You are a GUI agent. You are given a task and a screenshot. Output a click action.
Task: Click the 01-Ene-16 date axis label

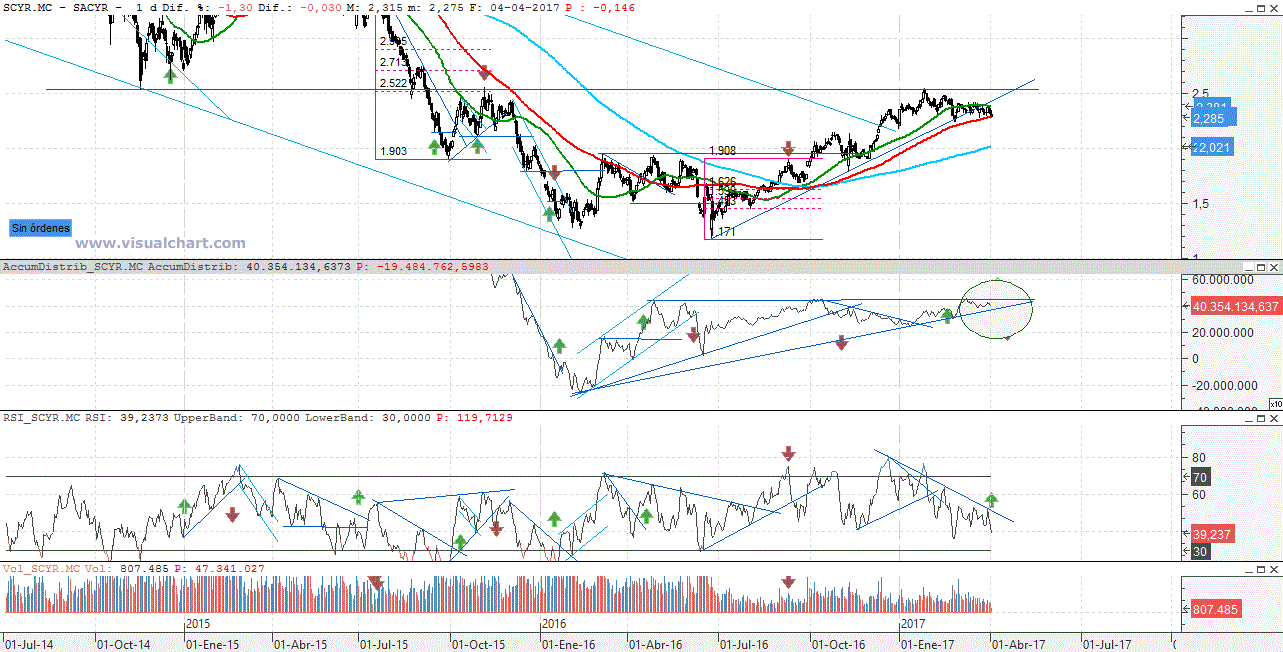[570, 644]
